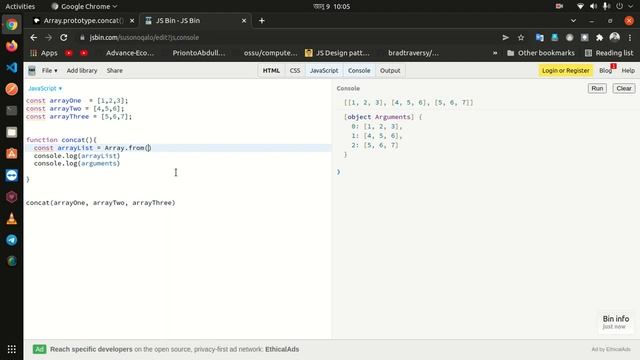Toggle the Output panel
The image size is (640, 360).
pyautogui.click(x=390, y=71)
